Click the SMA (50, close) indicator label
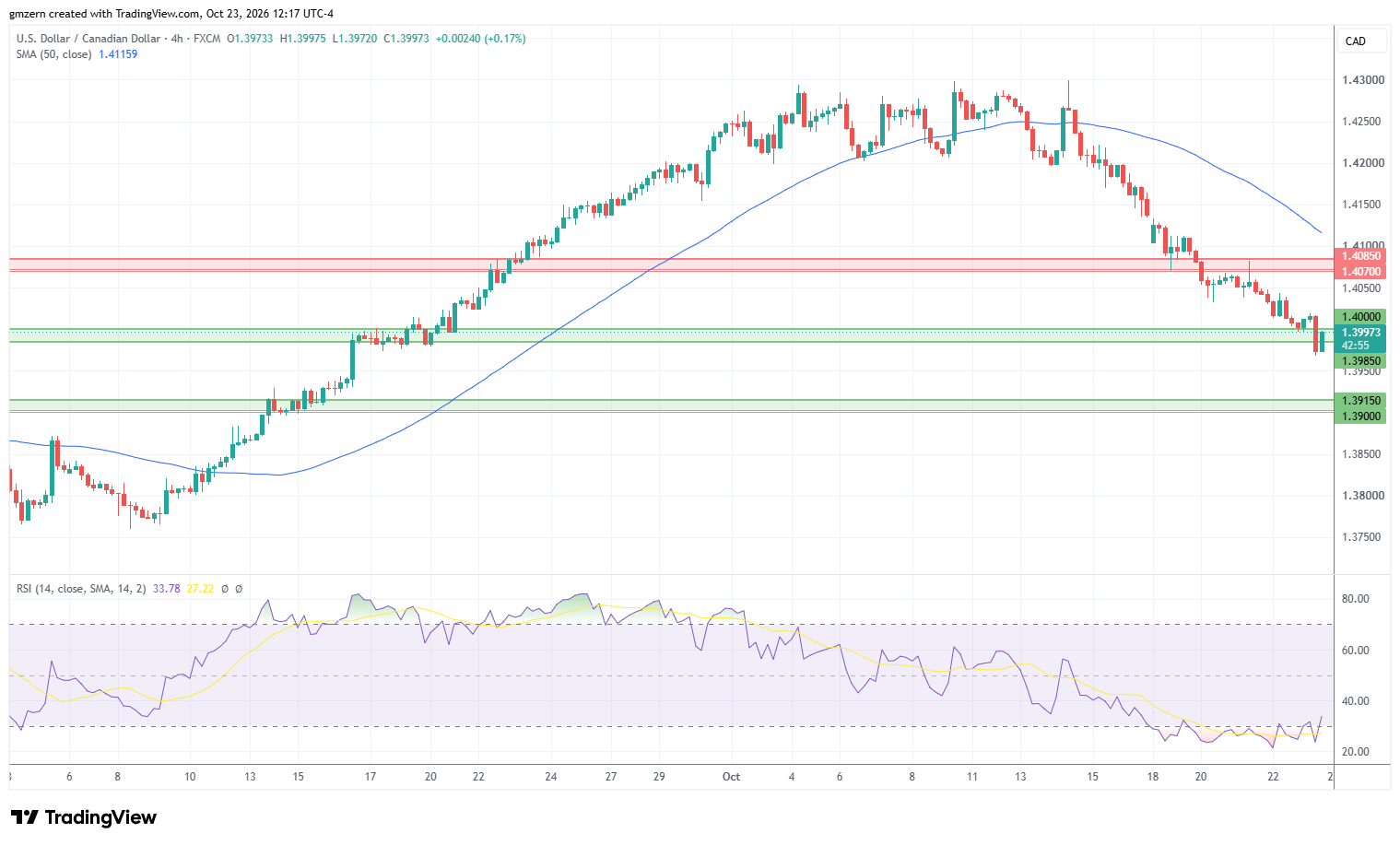Viewport: 1400px width, 845px height. pos(53,54)
